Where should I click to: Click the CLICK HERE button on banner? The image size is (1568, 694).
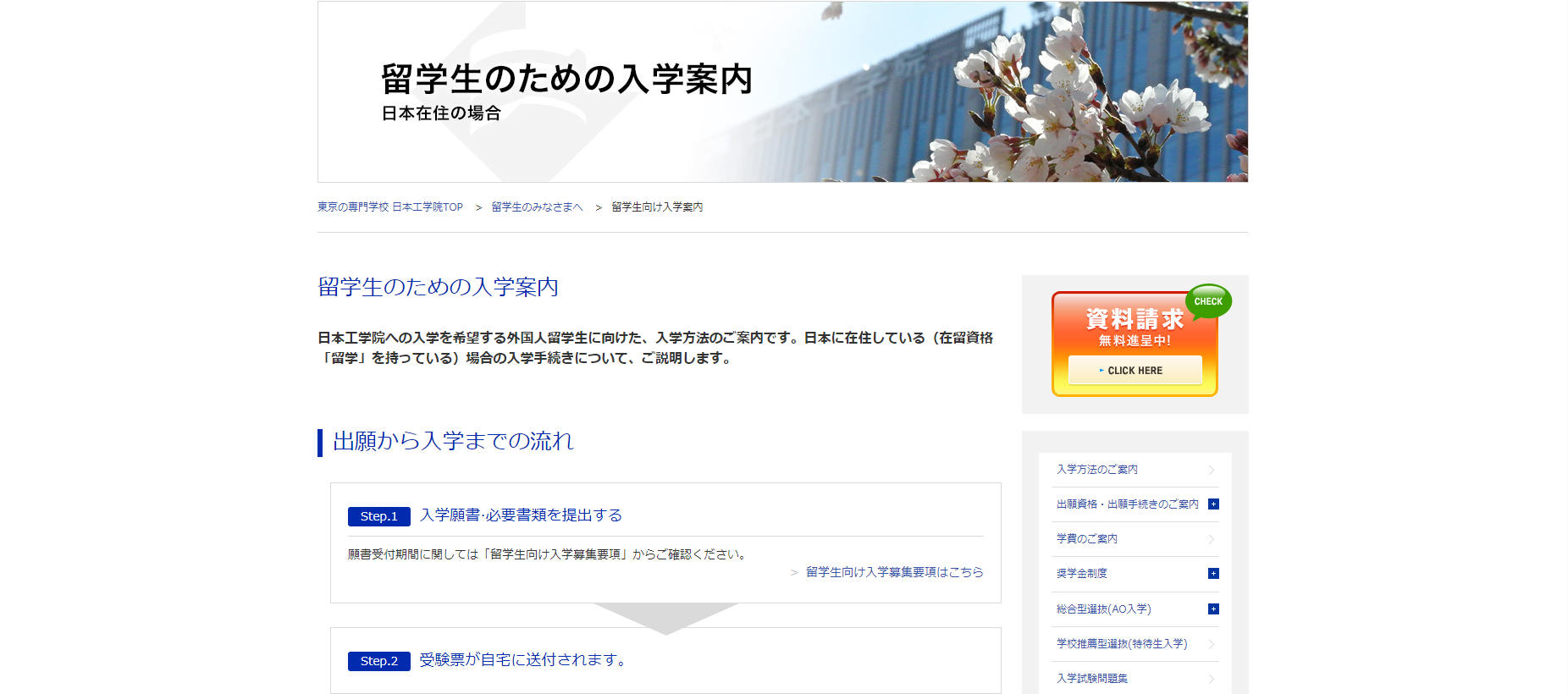(1135, 371)
